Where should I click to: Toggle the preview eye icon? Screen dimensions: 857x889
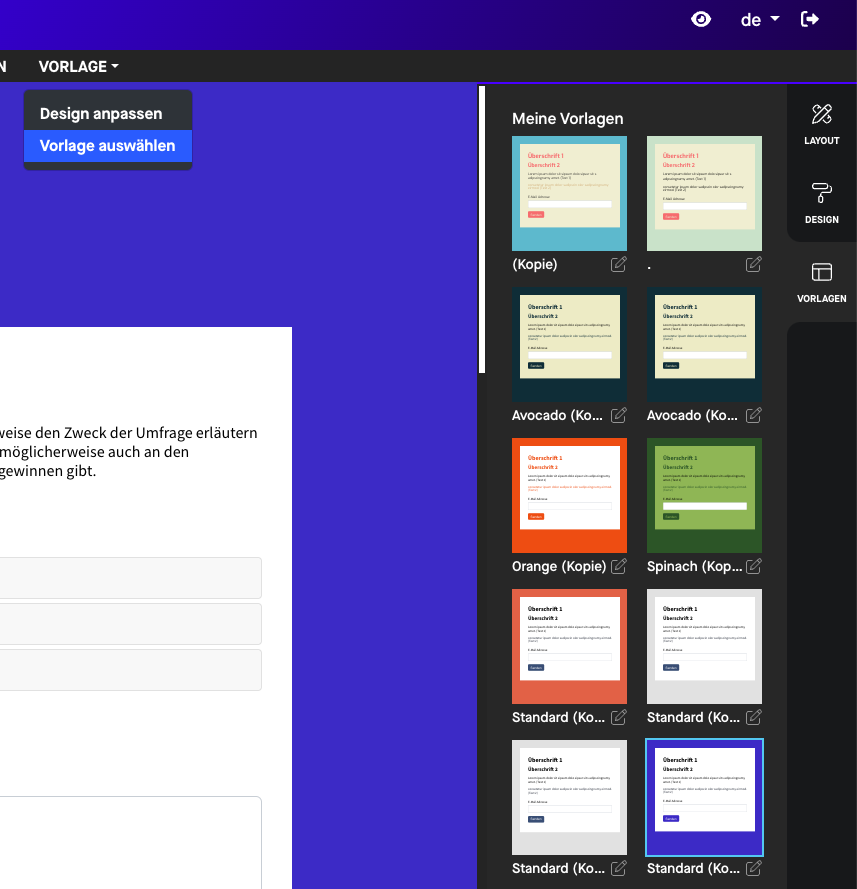pyautogui.click(x=701, y=19)
